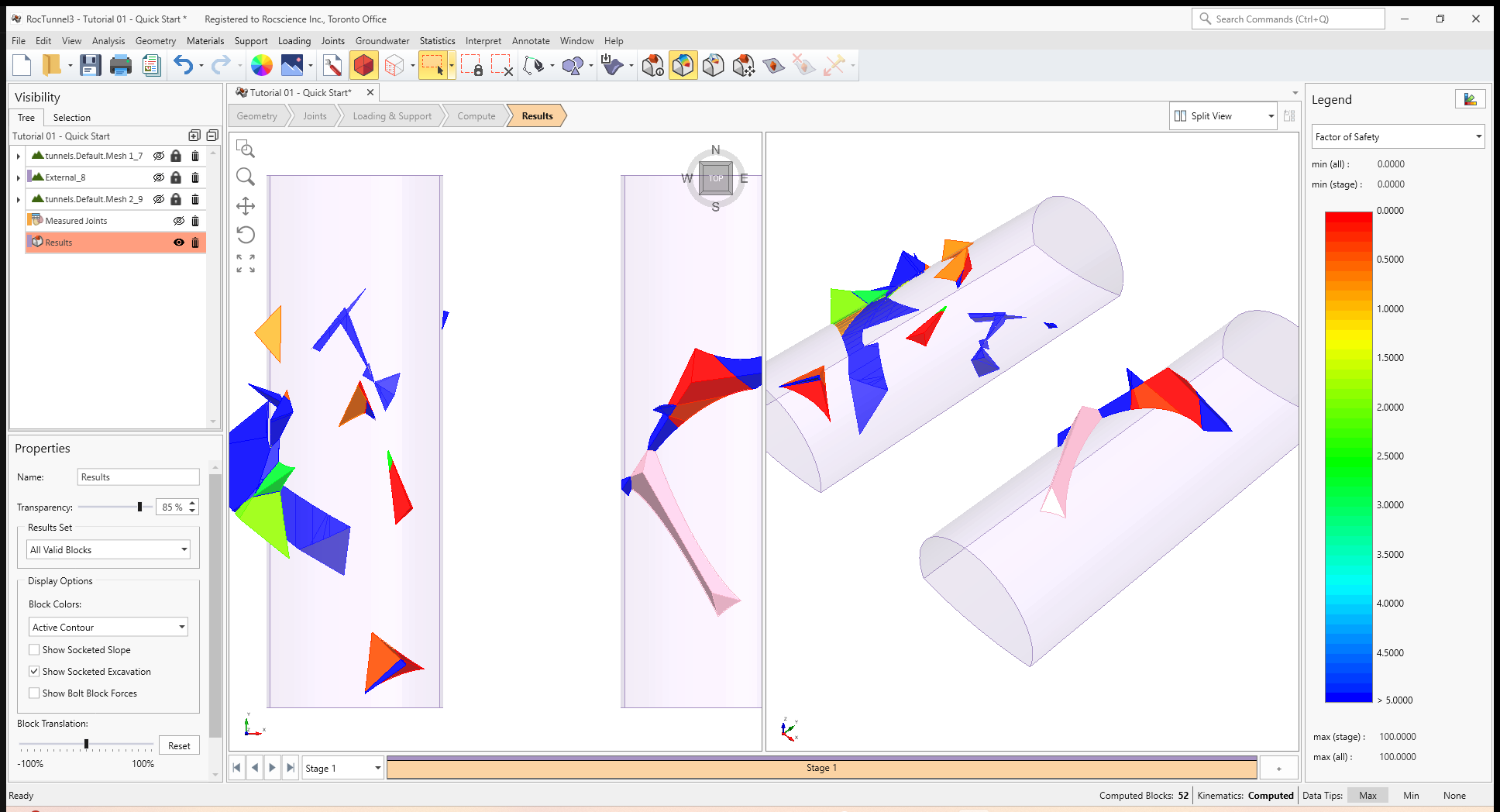Activate the yellow selection rectangle tool
1500x812 pixels.
(433, 66)
